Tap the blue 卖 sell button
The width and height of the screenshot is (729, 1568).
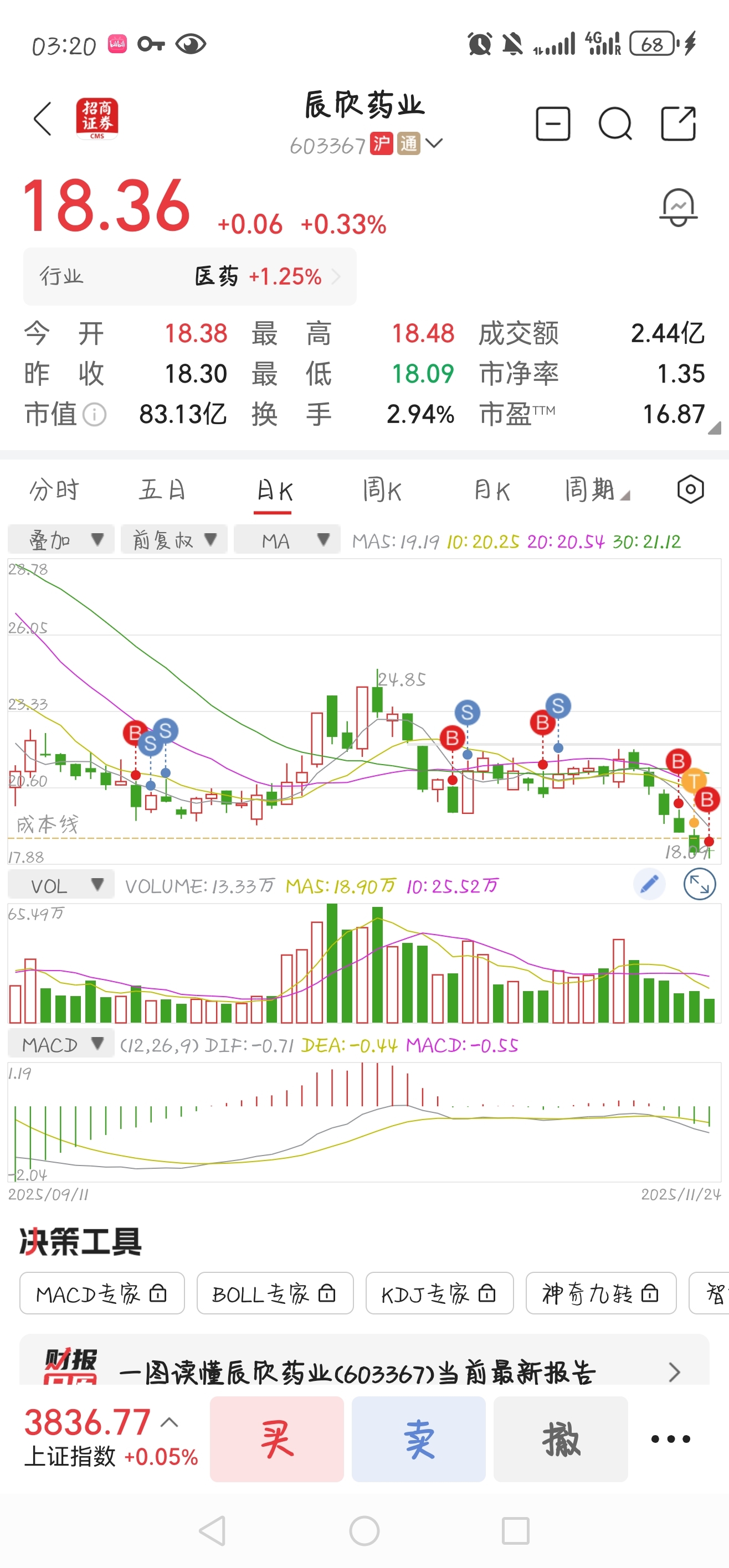coord(419,1439)
